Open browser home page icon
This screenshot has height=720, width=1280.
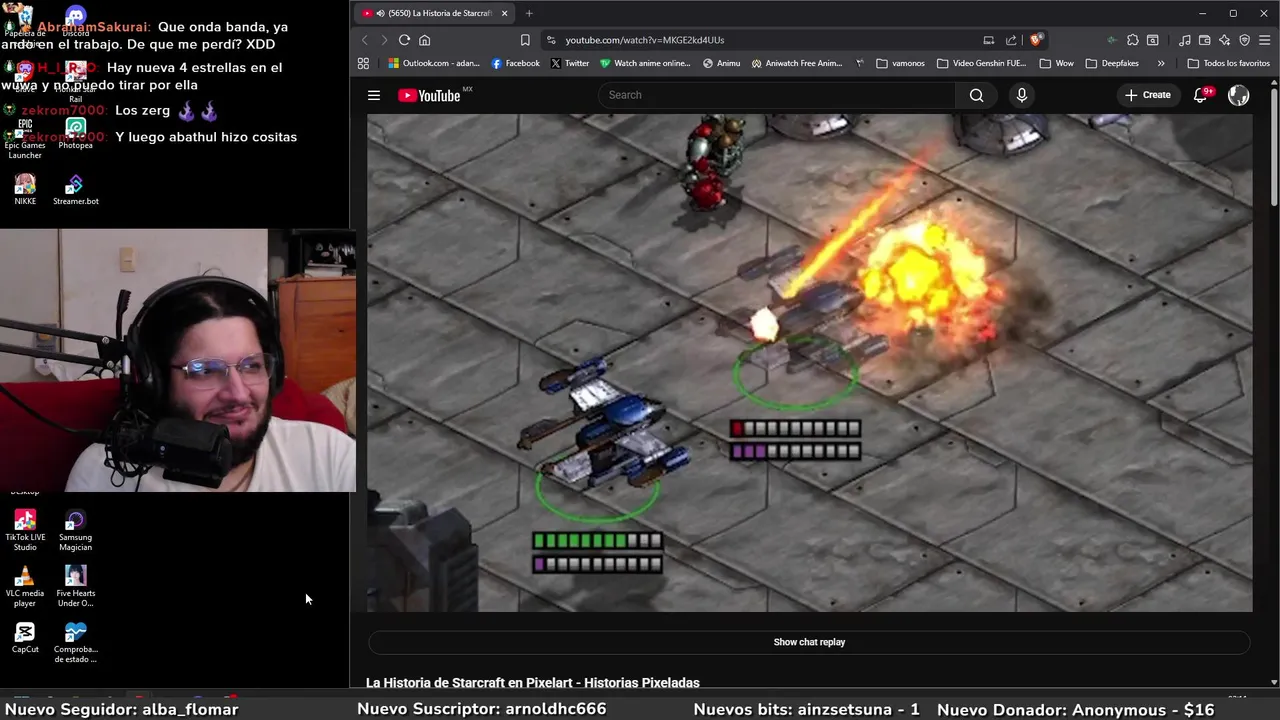tap(424, 40)
